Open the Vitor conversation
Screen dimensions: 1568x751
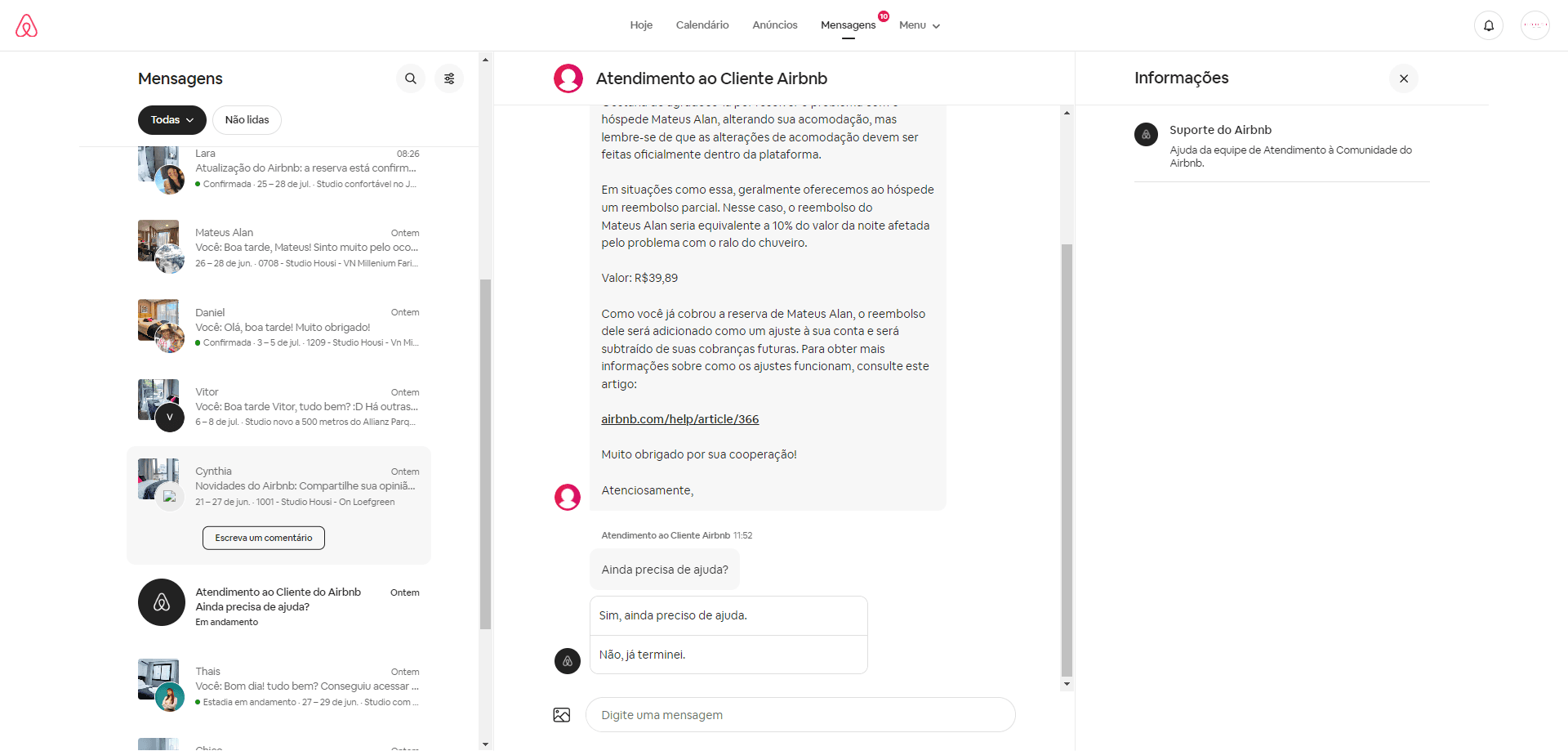[x=278, y=406]
